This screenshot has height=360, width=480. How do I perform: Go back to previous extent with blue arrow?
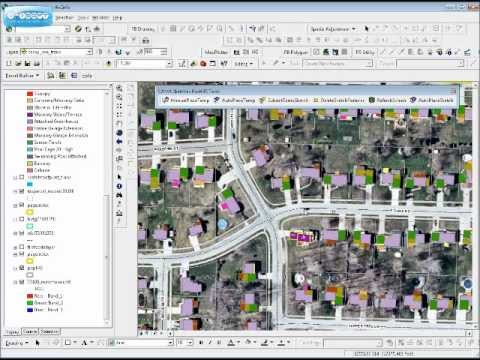pyautogui.click(x=119, y=141)
